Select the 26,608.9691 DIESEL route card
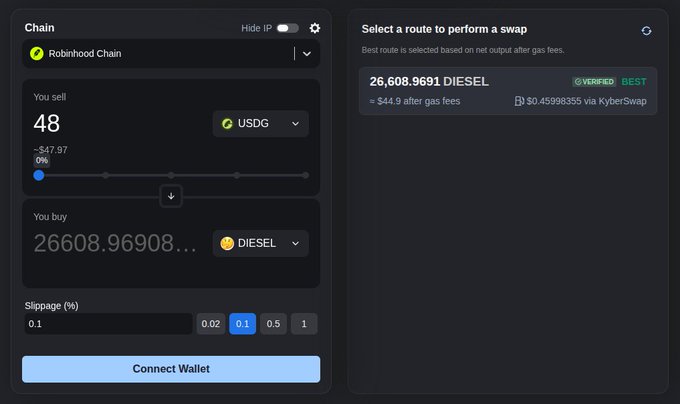680x404 pixels. pos(508,91)
